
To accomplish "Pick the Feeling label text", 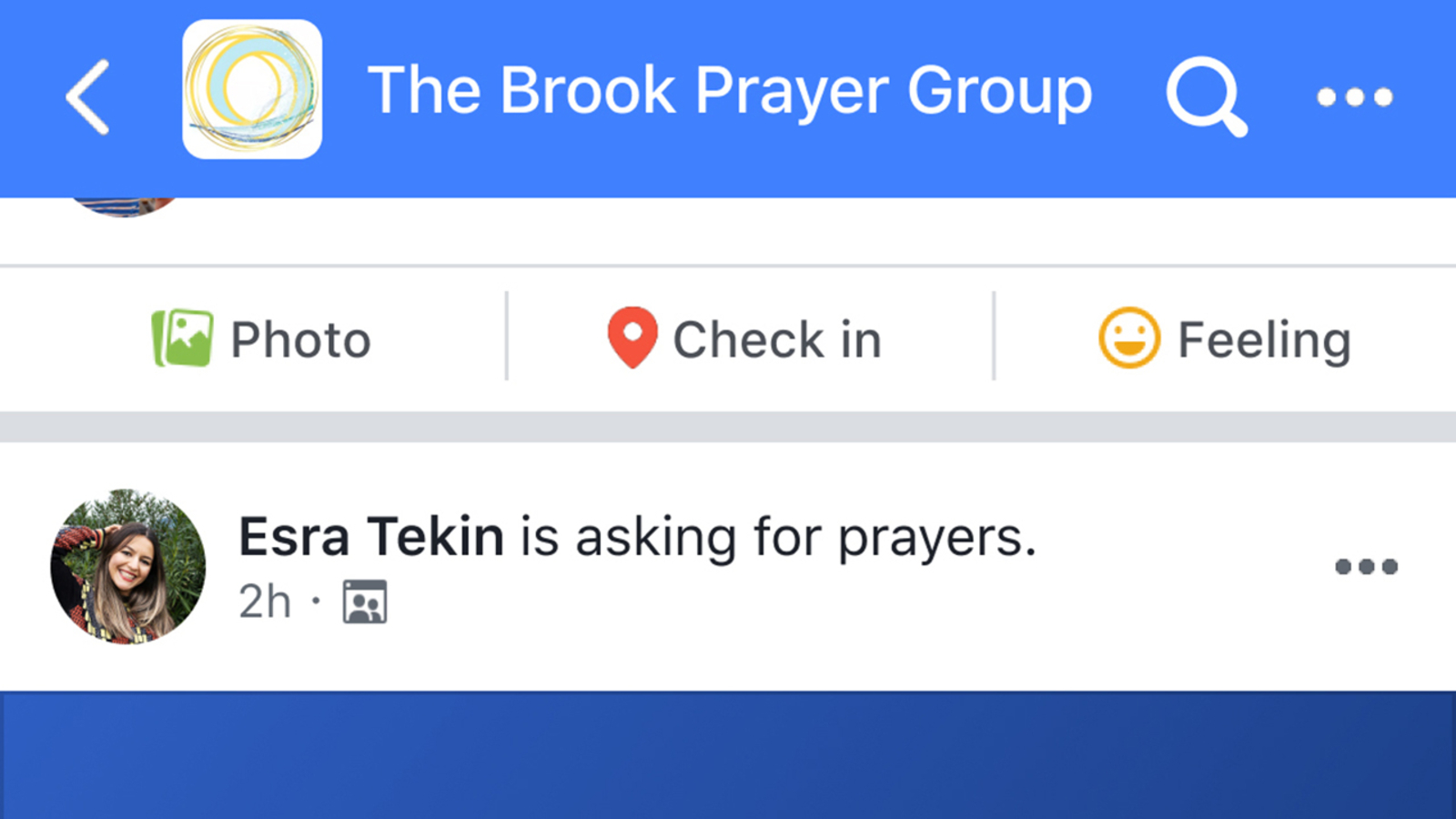I will [x=1263, y=340].
